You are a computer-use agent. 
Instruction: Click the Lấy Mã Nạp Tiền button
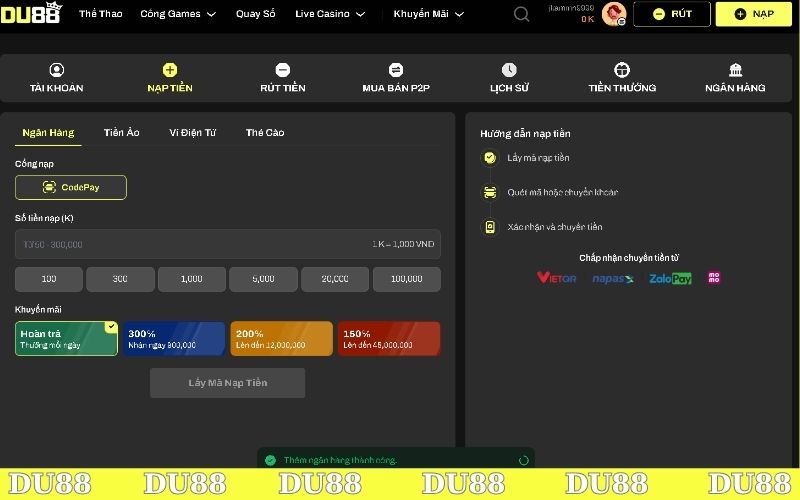228,383
